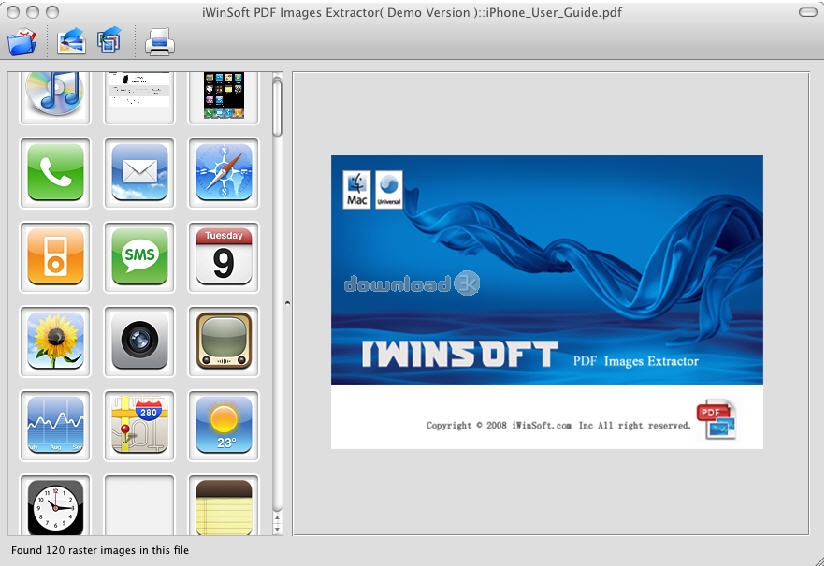The width and height of the screenshot is (825, 566).
Task: Select the Maps 280 icon thumbnail
Action: coord(139,426)
